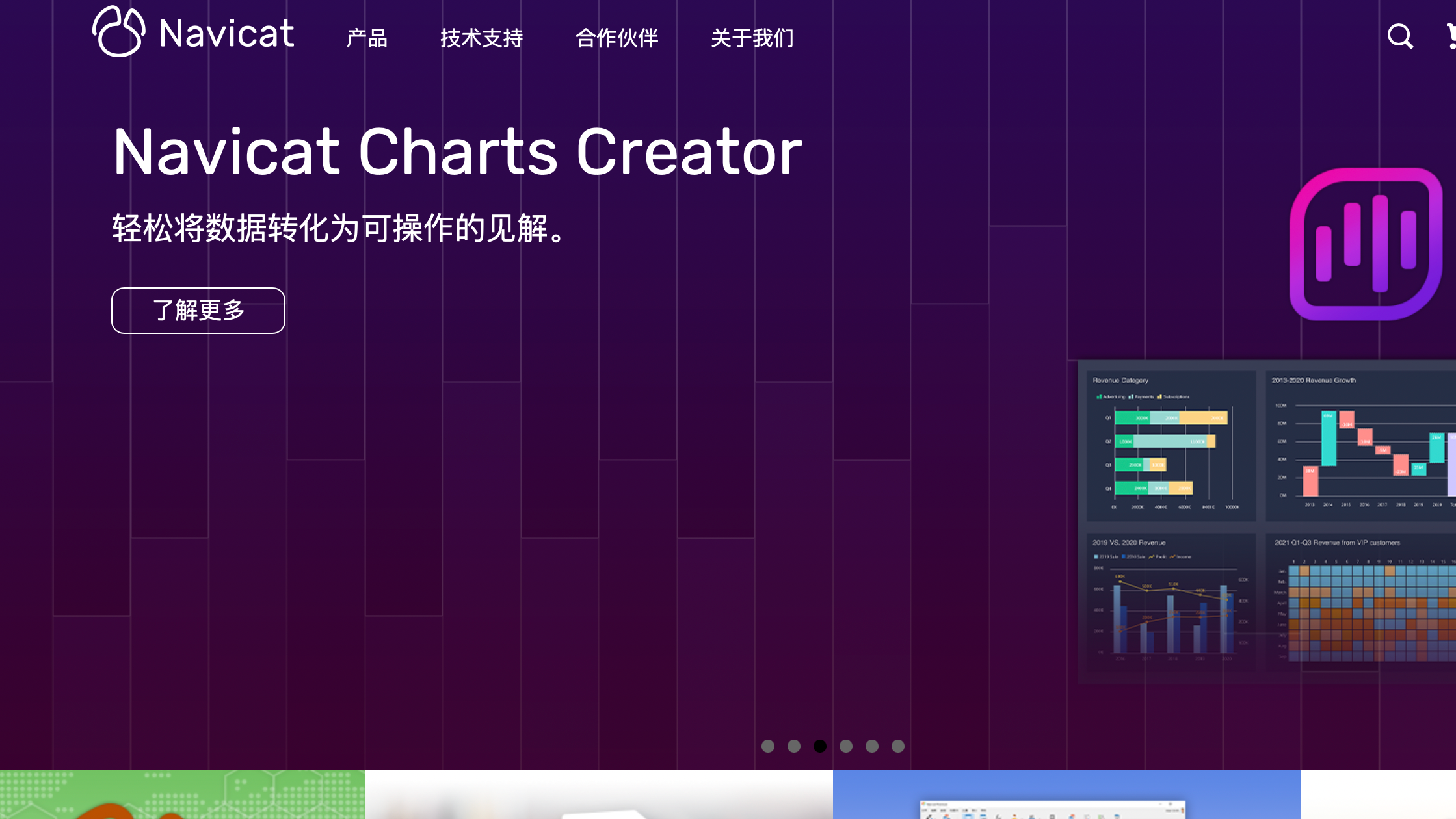
Task: Click the Navicat Charts Creator app icon
Action: (1366, 244)
